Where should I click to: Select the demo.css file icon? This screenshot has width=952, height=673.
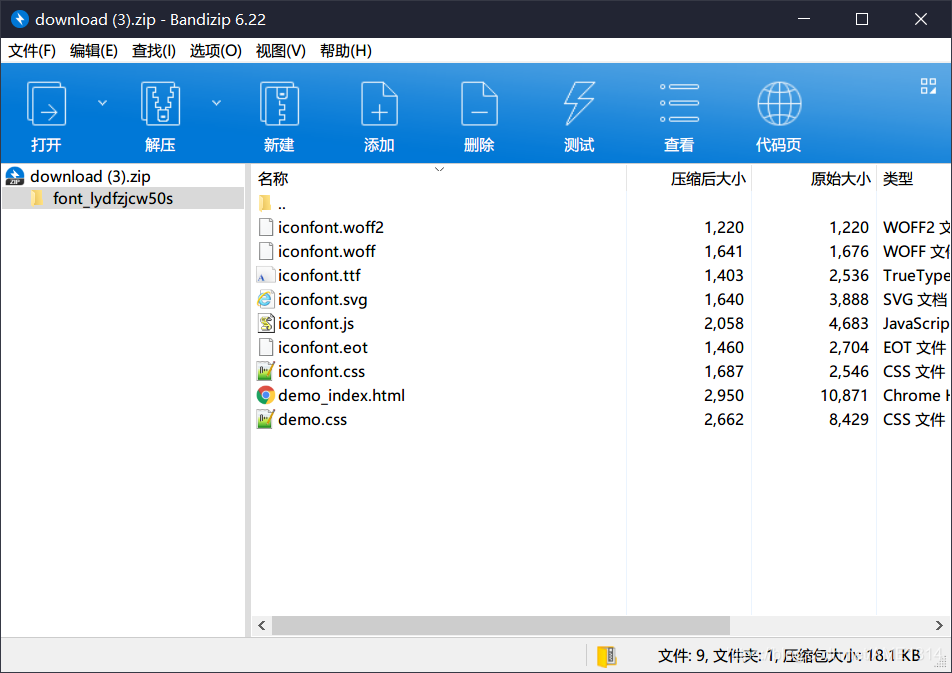265,419
